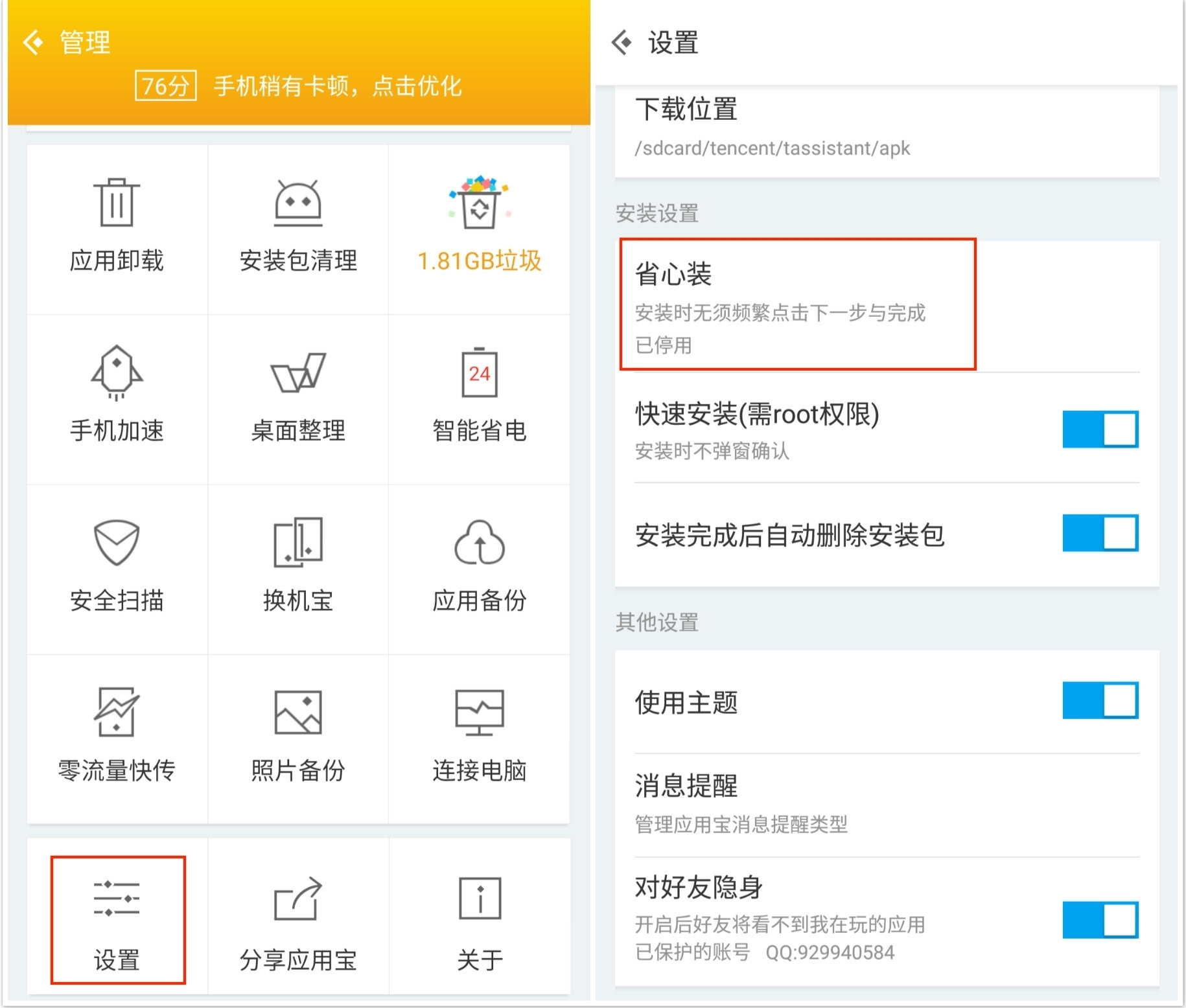Open the 安装包清理 android icon

(298, 203)
